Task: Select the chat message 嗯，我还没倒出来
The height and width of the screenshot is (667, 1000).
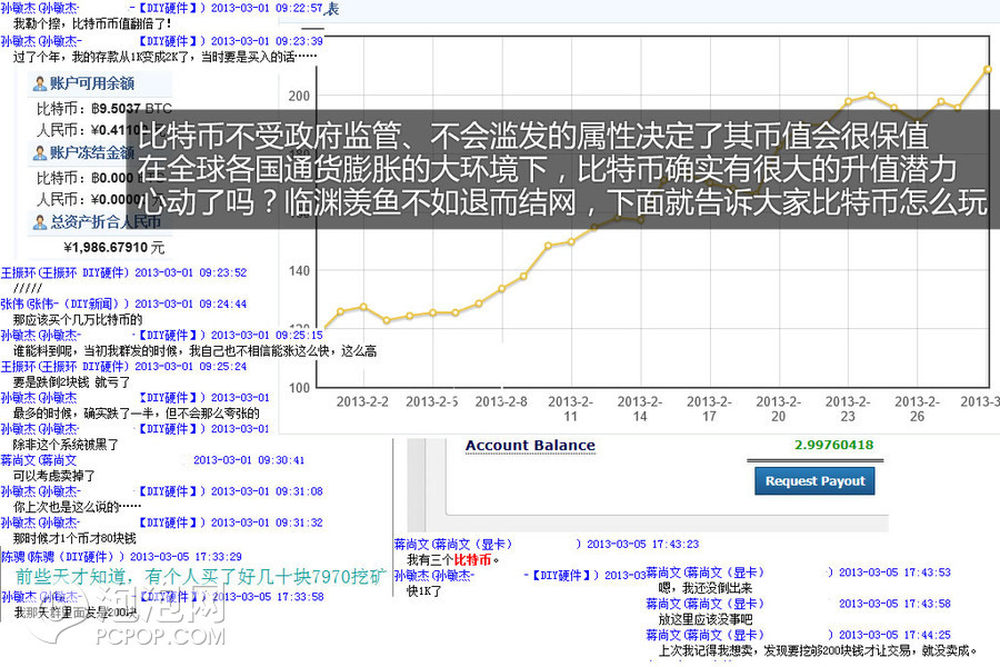Action: (x=705, y=588)
